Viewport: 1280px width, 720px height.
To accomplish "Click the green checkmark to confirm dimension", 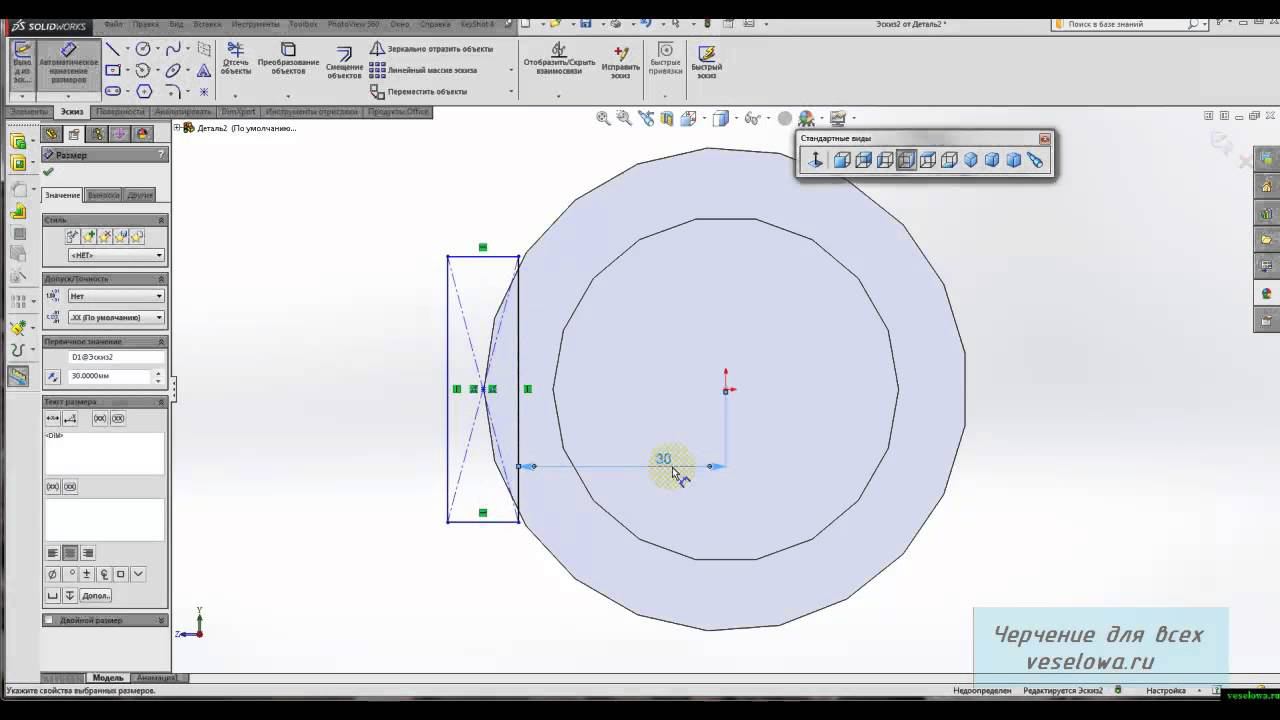I will coord(48,172).
